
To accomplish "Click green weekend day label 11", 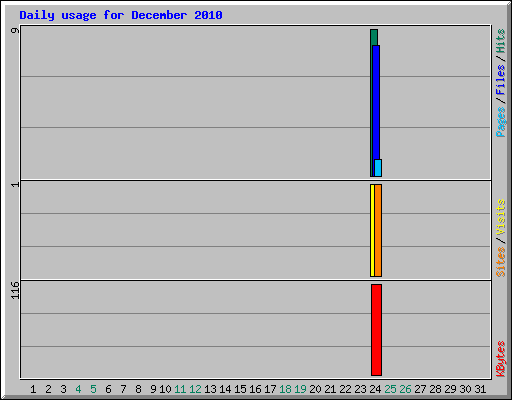I will coord(180,389).
